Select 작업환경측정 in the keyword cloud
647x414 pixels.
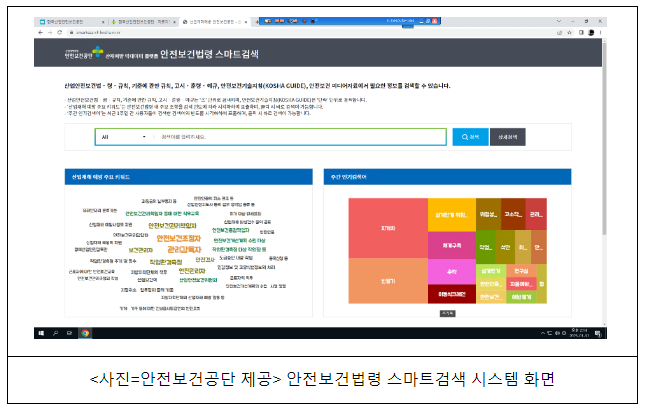pyautogui.click(x=166, y=262)
